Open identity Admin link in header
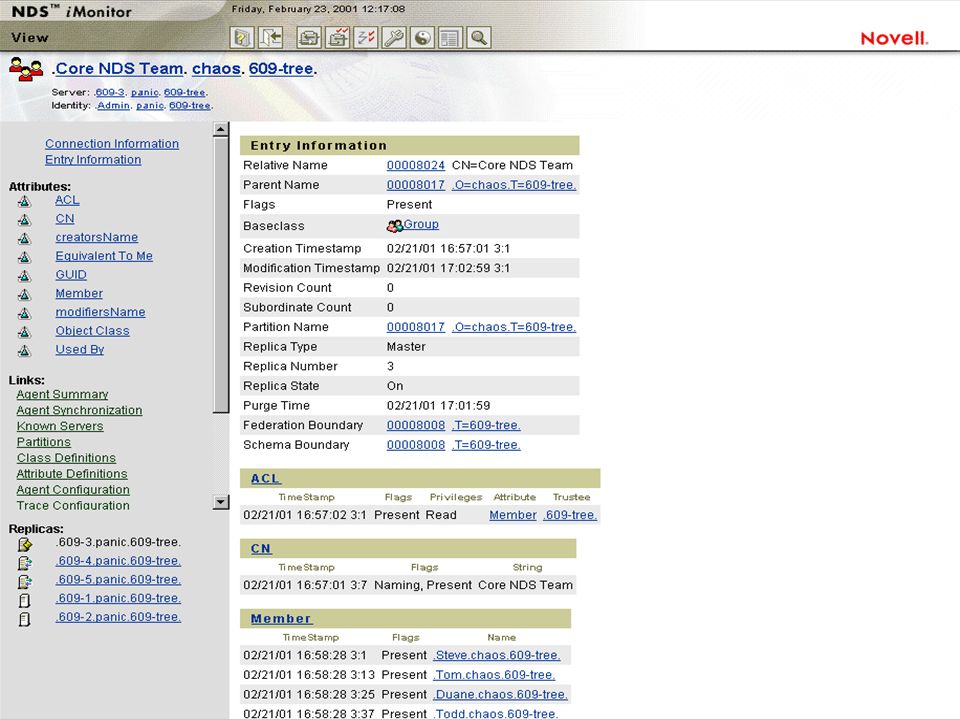This screenshot has height=720, width=960. 114,105
